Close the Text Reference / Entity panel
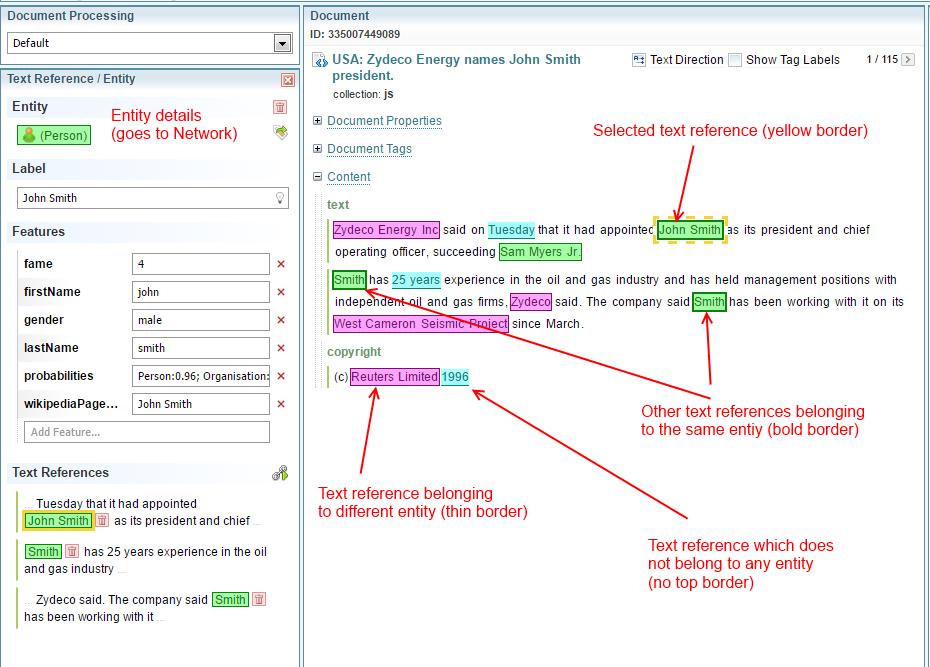 288,80
